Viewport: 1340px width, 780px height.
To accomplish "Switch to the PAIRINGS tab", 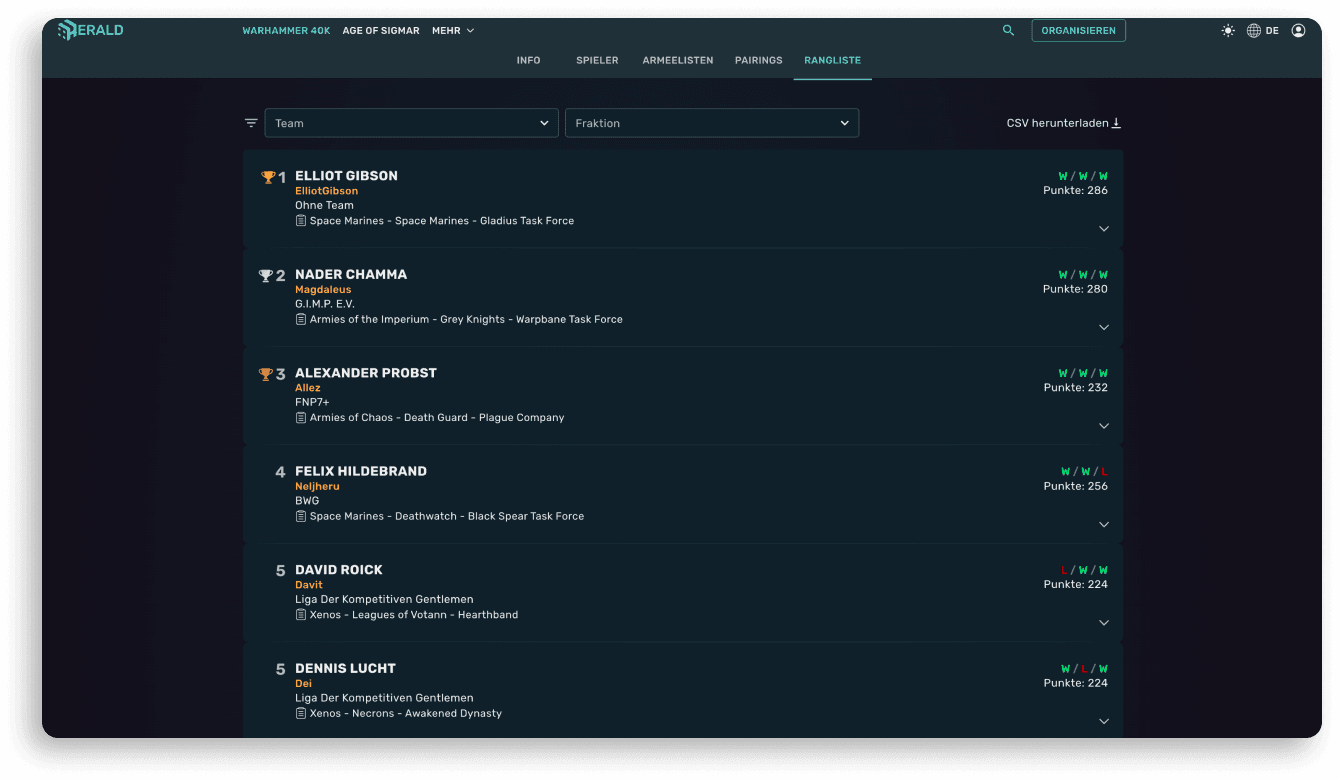I will [x=758, y=60].
